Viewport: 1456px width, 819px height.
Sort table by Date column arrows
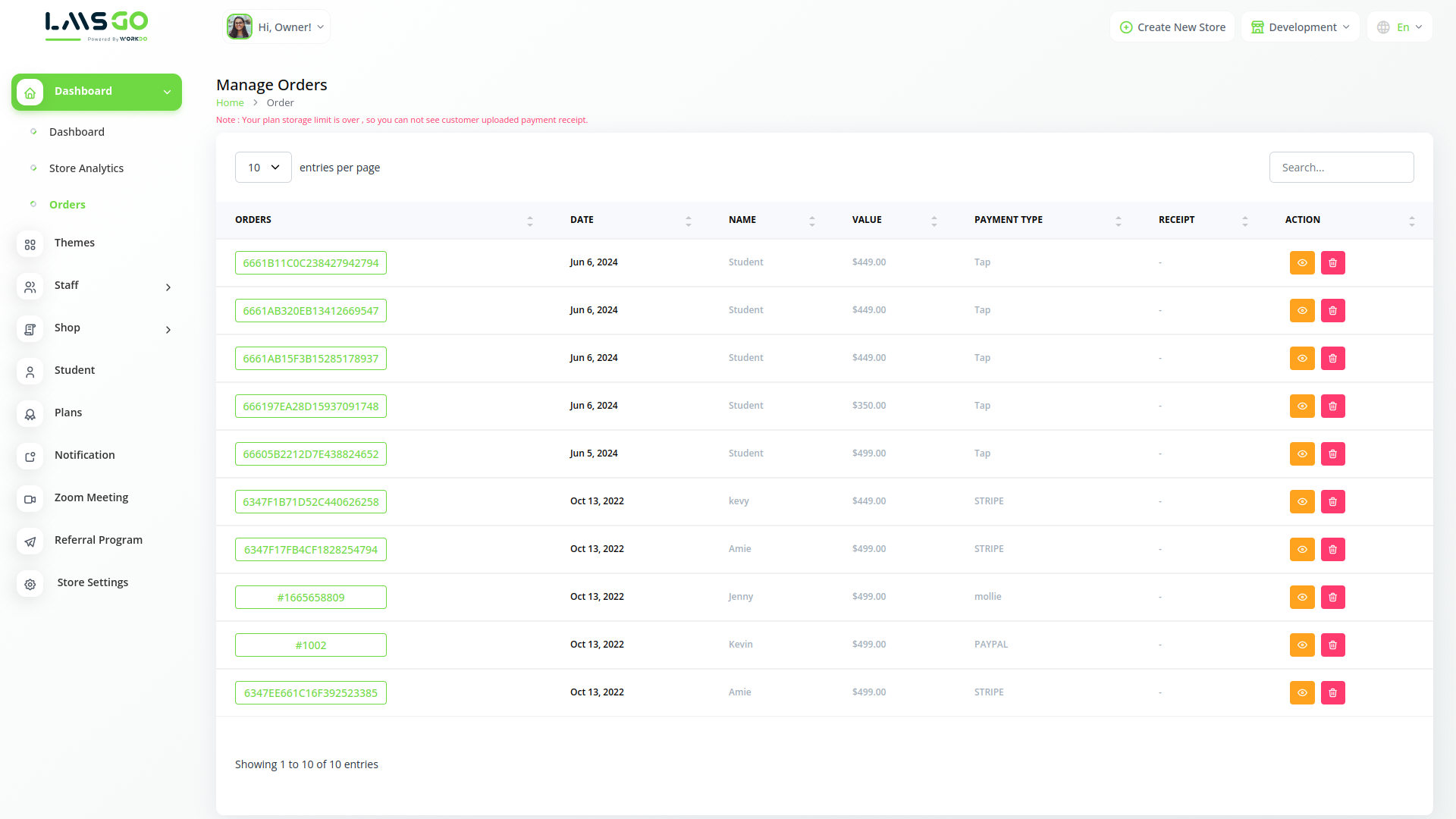tap(688, 221)
